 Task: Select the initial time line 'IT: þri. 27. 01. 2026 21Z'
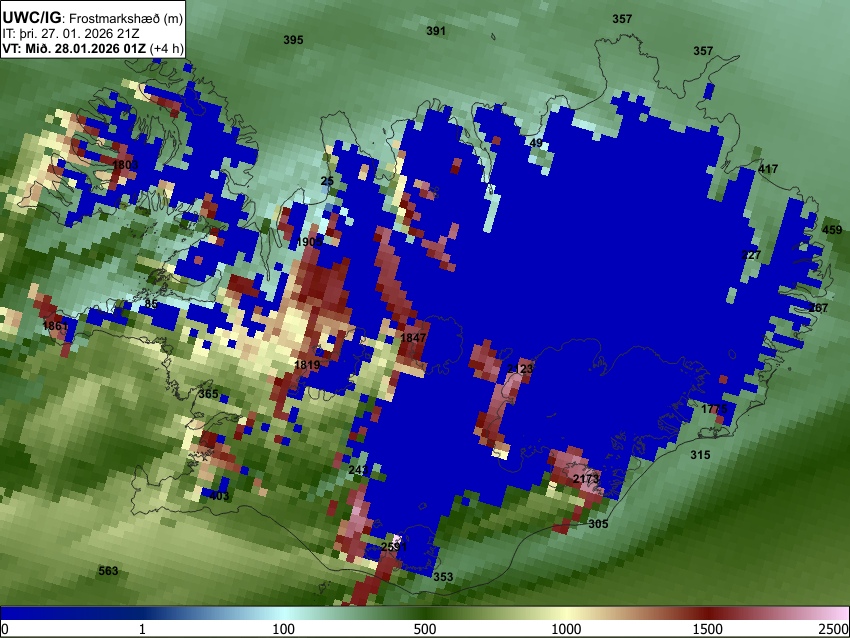pyautogui.click(x=70, y=34)
